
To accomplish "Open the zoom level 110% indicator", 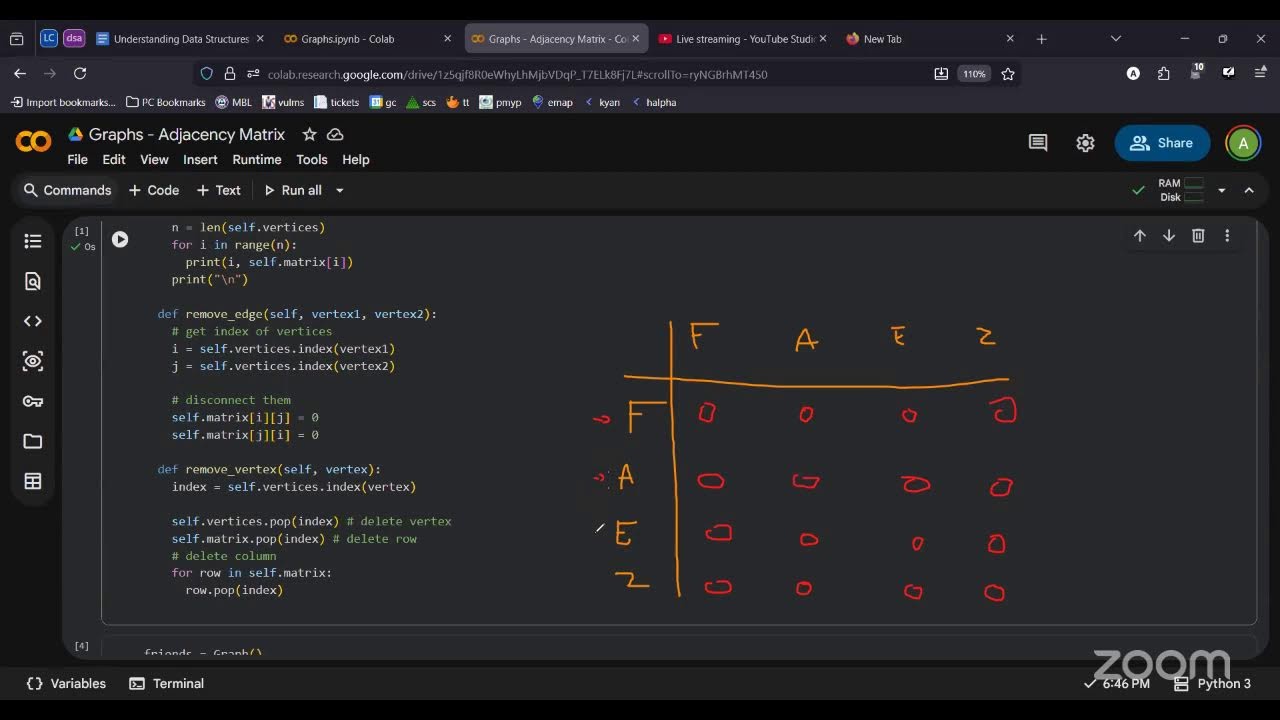I will click(x=973, y=73).
